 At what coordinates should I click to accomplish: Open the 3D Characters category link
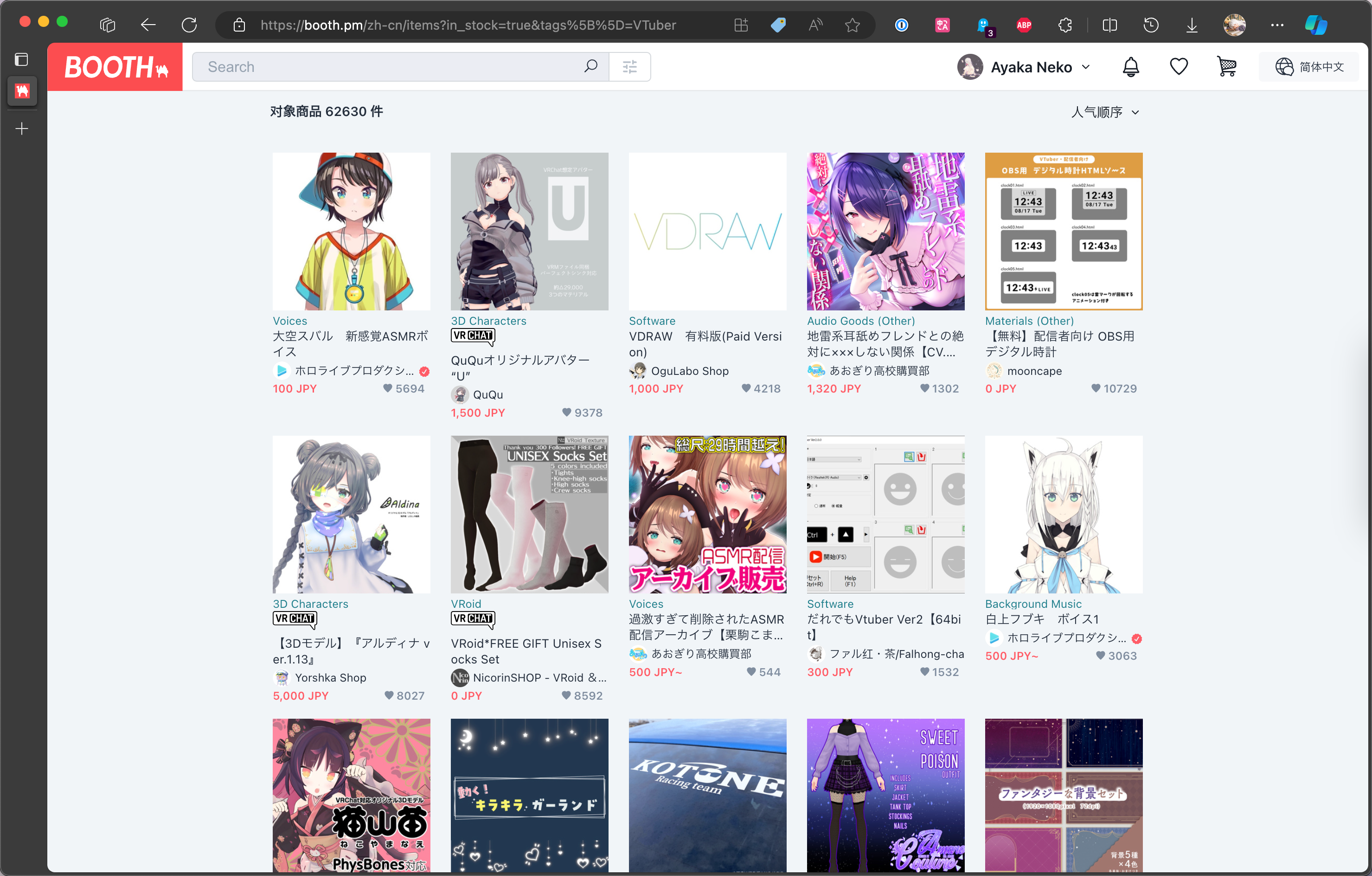click(x=488, y=321)
